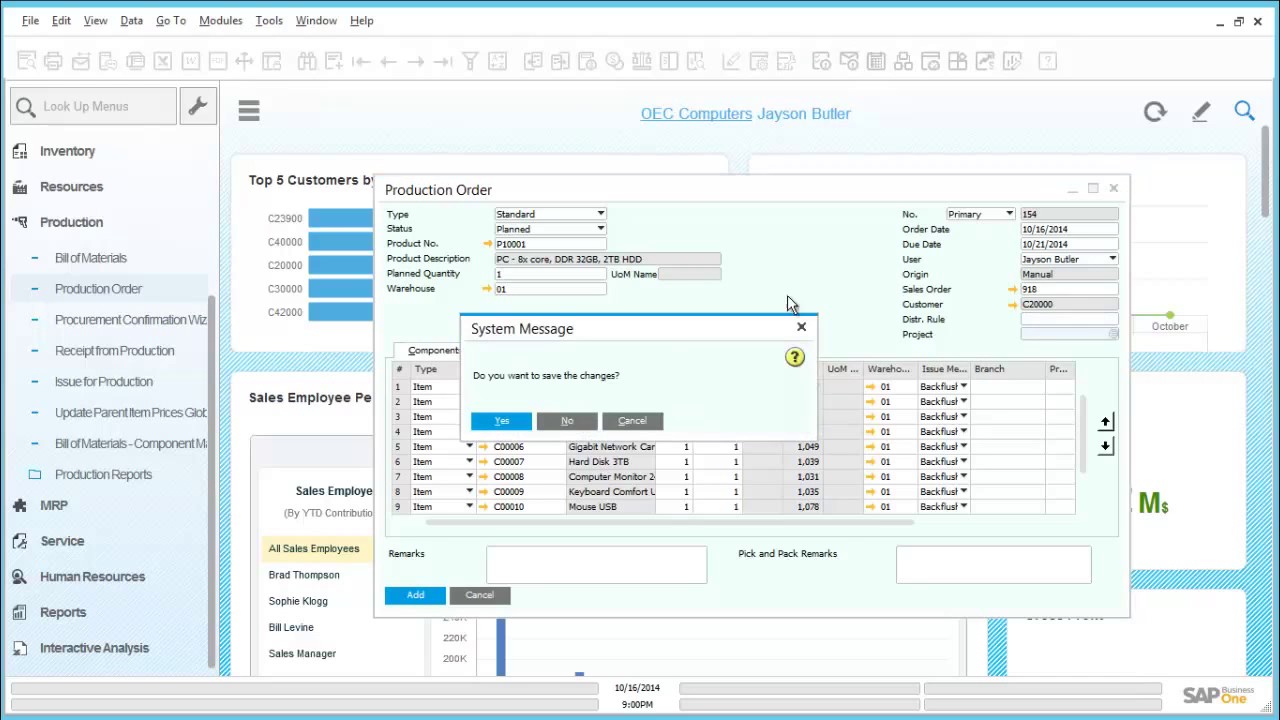The image size is (1280, 720).
Task: Click the components table horizontal scrollbar
Action: [x=670, y=521]
